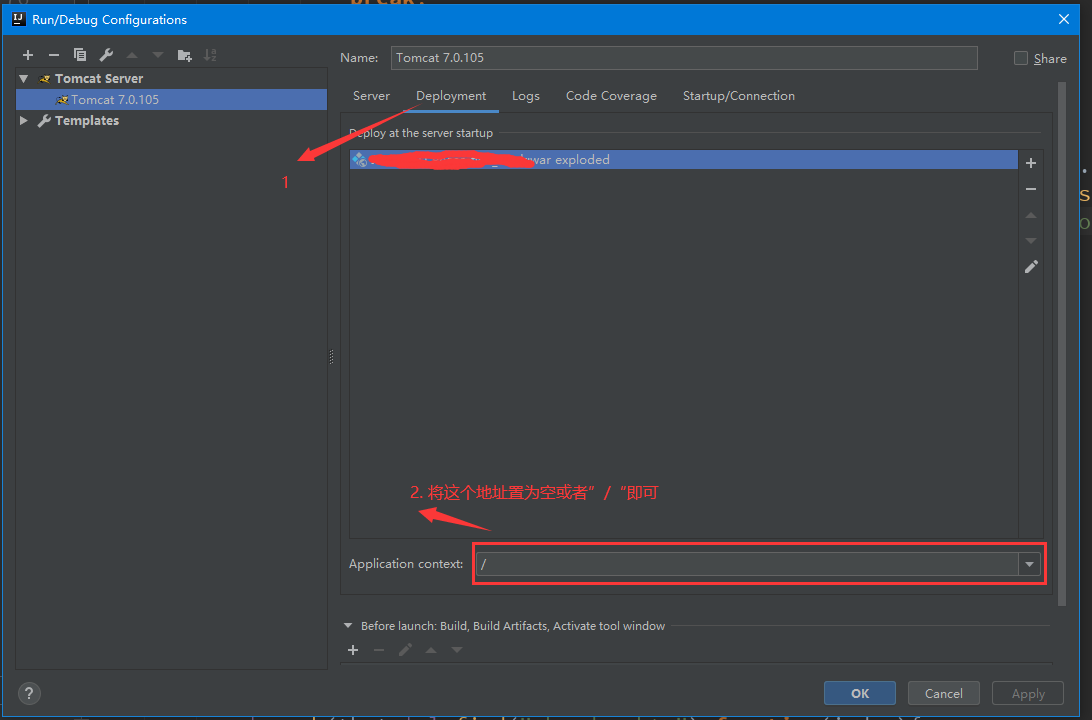The image size is (1092, 720).
Task: Select the Tomcat Server tree item
Action: [x=99, y=79]
